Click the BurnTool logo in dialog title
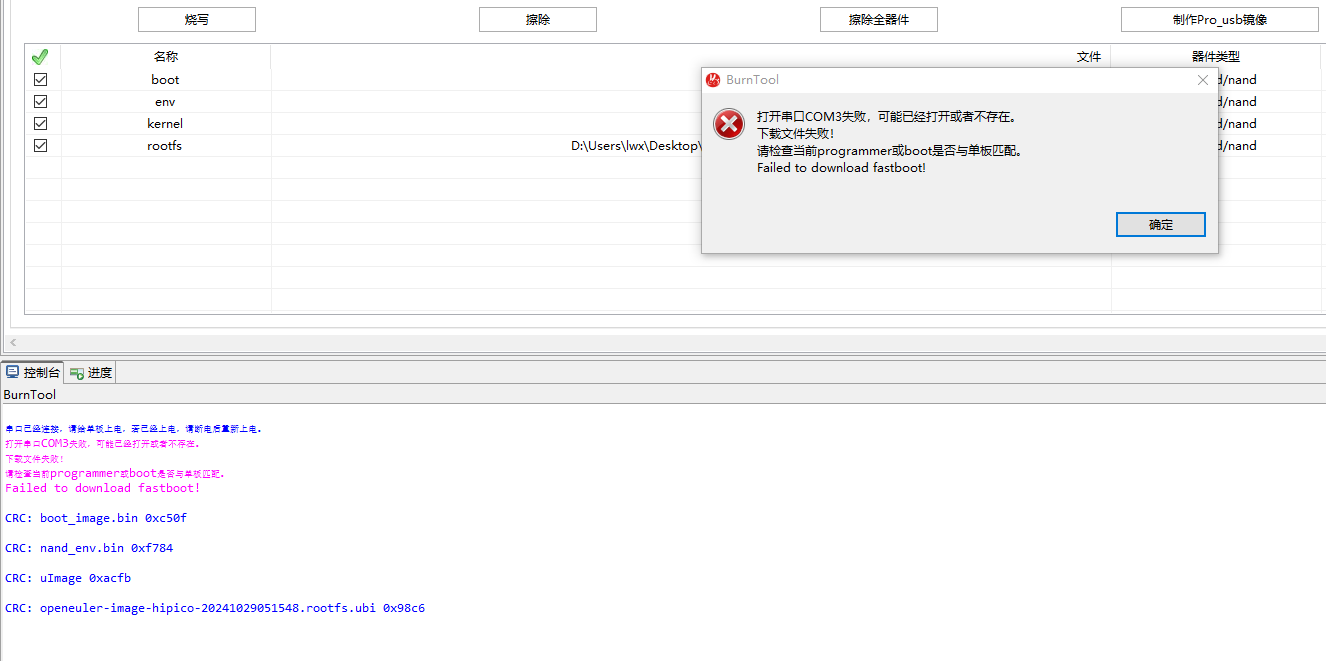The width and height of the screenshot is (1326, 661). click(x=713, y=80)
